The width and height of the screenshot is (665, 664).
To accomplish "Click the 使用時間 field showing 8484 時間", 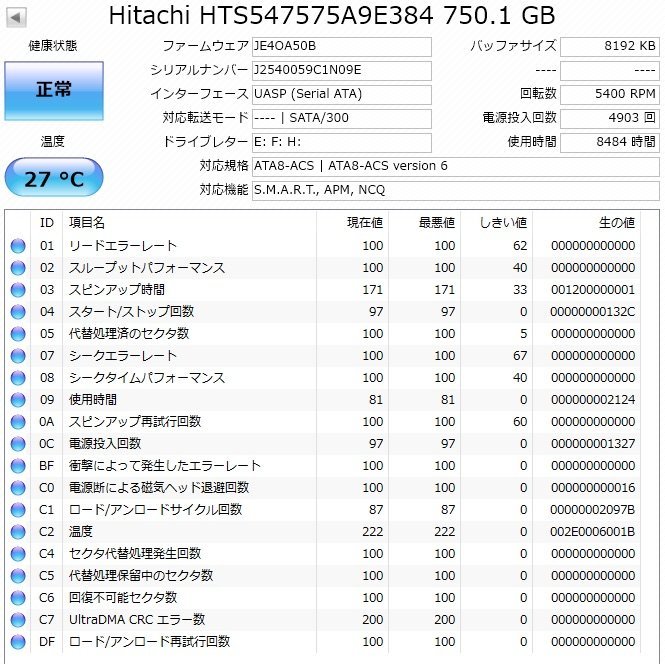I will tap(608, 142).
